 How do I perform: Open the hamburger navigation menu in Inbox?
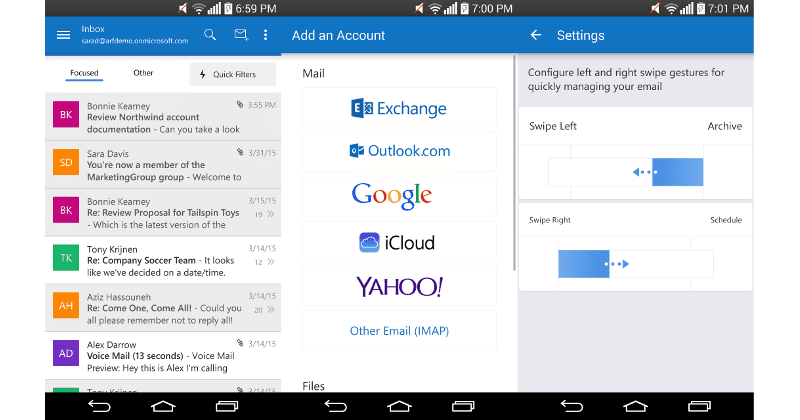pyautogui.click(x=63, y=35)
